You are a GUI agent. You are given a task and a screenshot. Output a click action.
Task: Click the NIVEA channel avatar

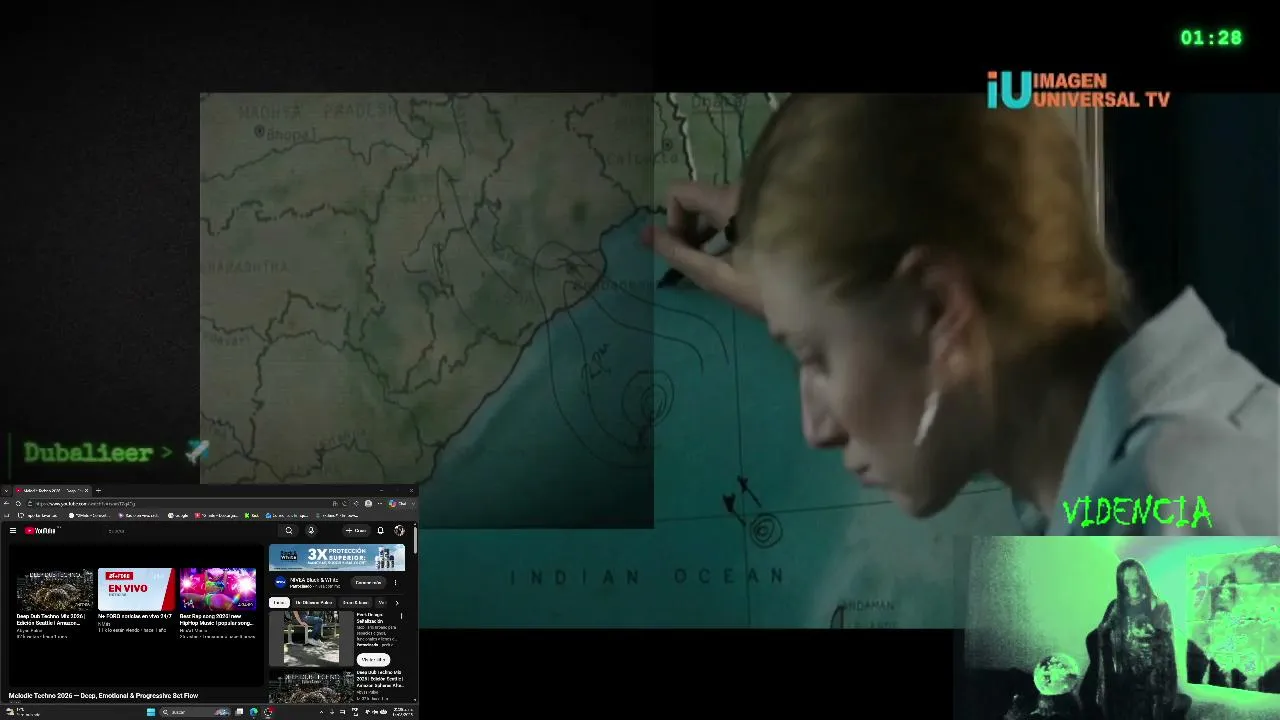[x=280, y=582]
